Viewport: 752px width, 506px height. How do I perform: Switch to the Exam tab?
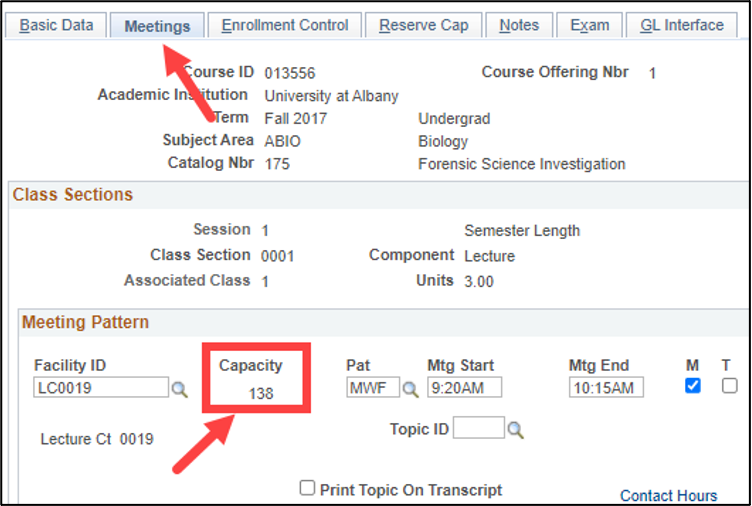(589, 26)
